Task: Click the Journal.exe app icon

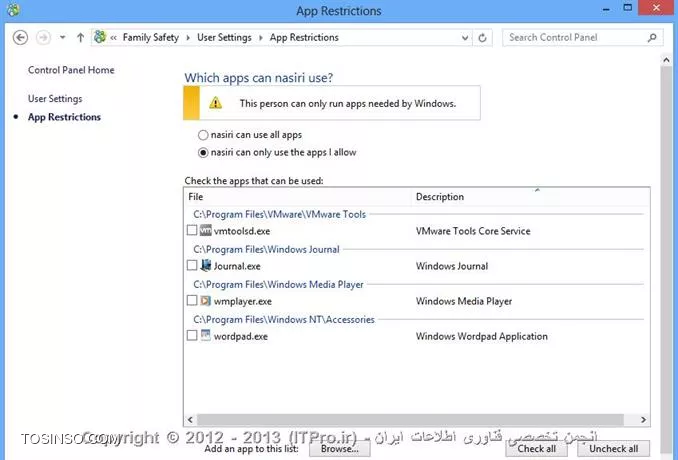Action: point(206,265)
